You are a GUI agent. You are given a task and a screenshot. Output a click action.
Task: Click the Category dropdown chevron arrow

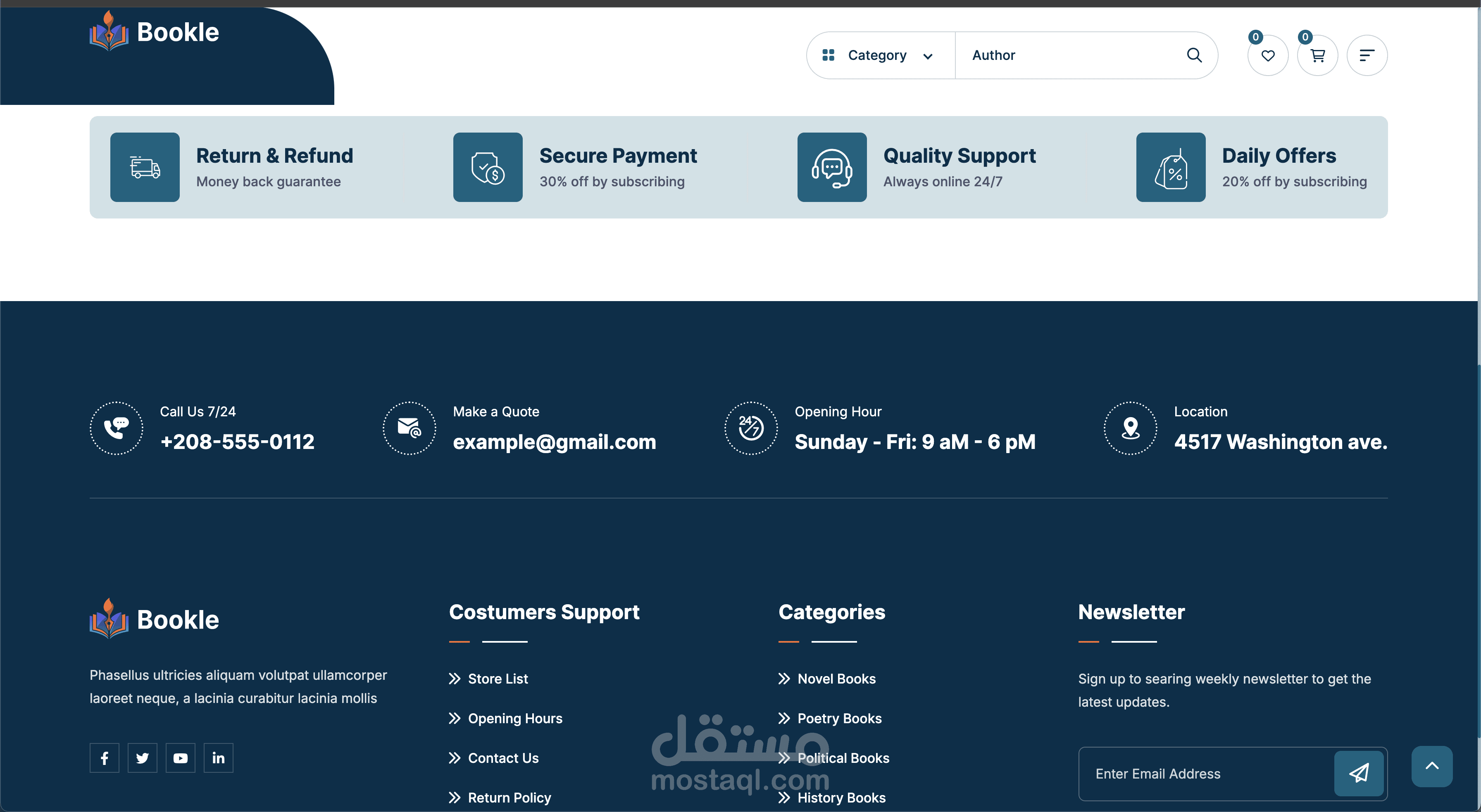click(927, 56)
